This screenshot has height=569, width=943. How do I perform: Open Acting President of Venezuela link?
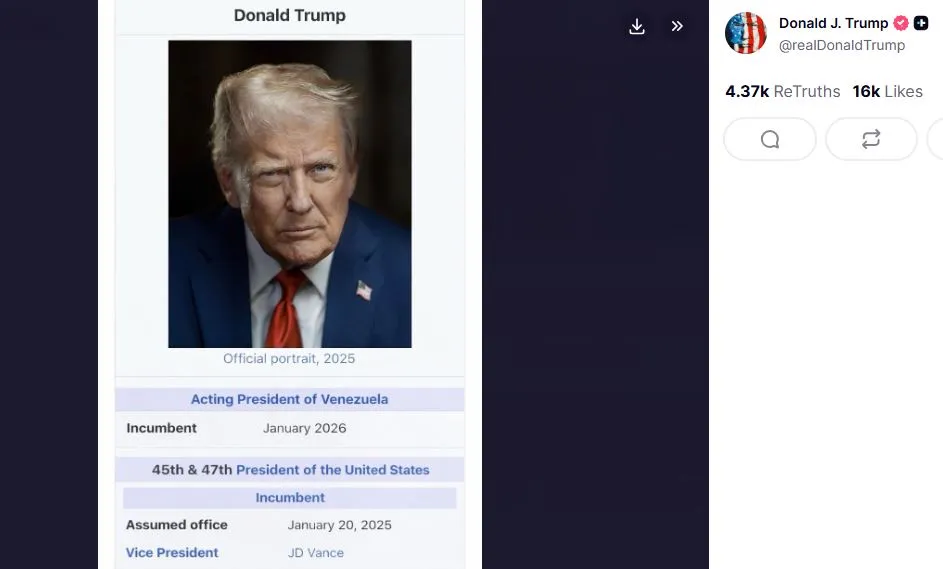tap(289, 399)
